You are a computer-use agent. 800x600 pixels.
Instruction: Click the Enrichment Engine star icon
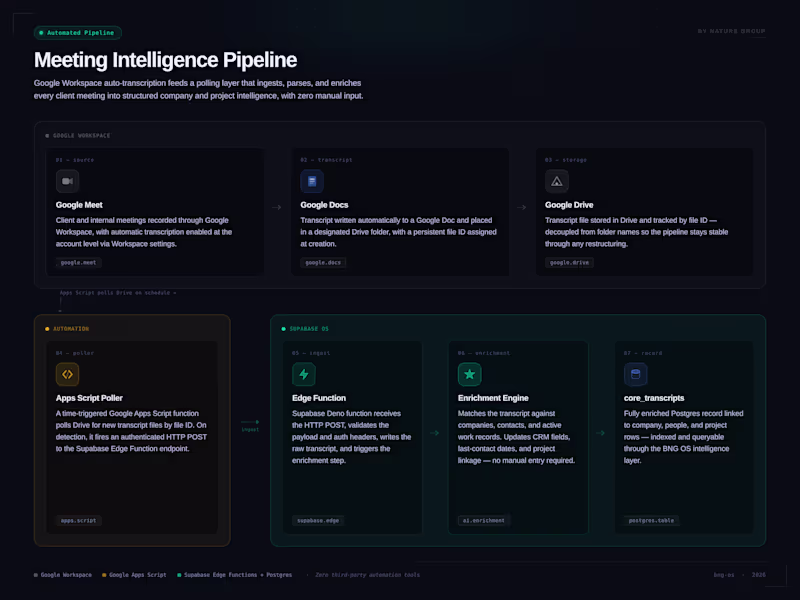[x=469, y=374]
